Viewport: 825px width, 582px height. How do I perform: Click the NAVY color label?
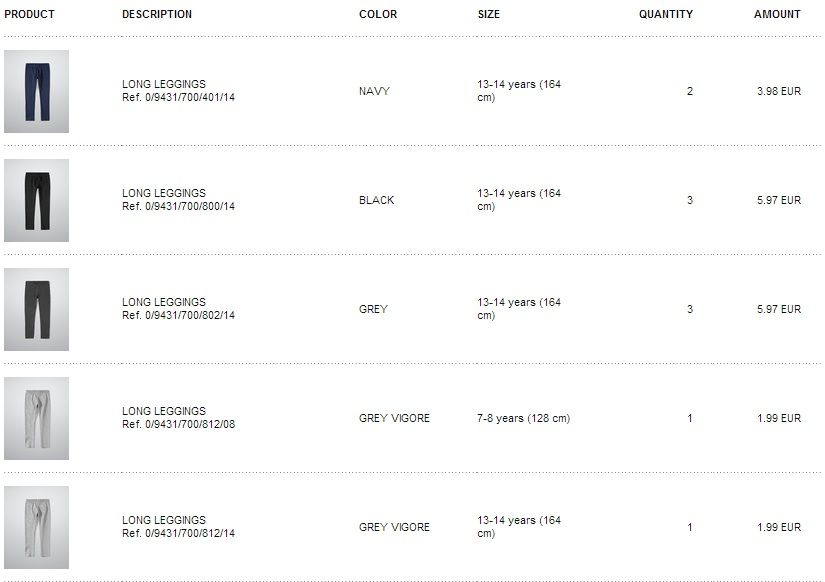[x=374, y=92]
